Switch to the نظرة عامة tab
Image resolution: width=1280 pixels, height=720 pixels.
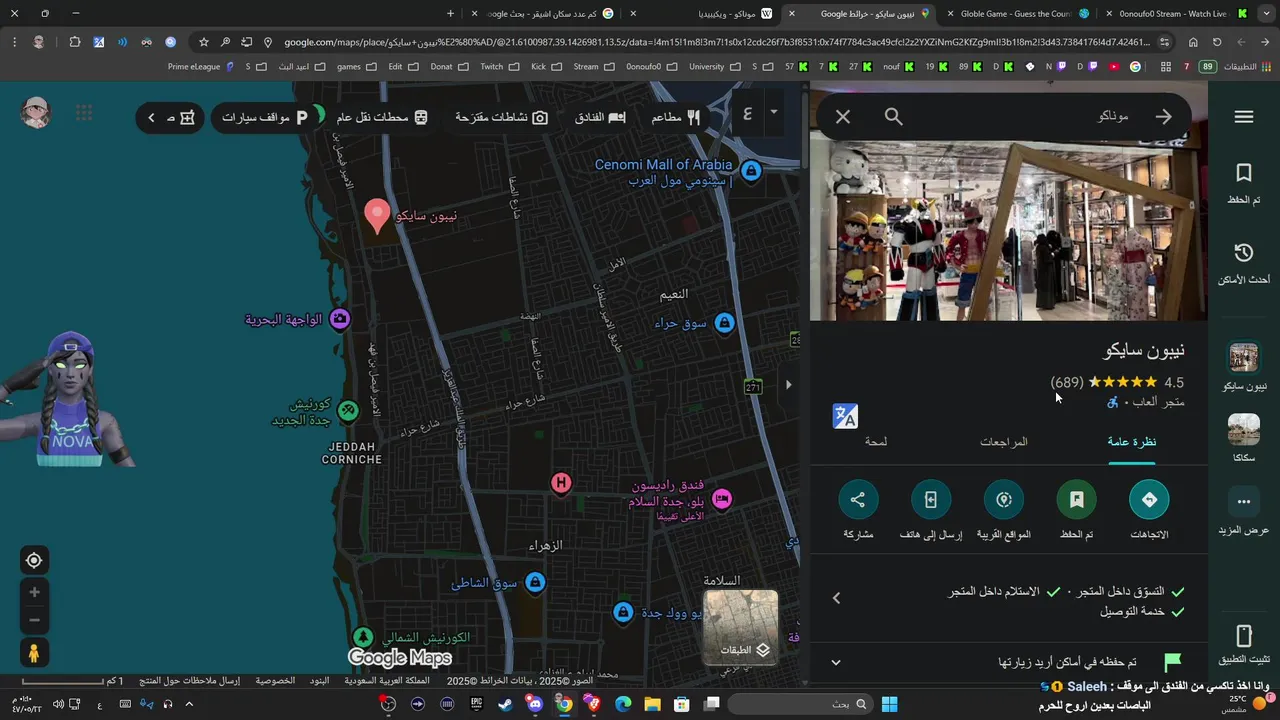pyautogui.click(x=1132, y=442)
